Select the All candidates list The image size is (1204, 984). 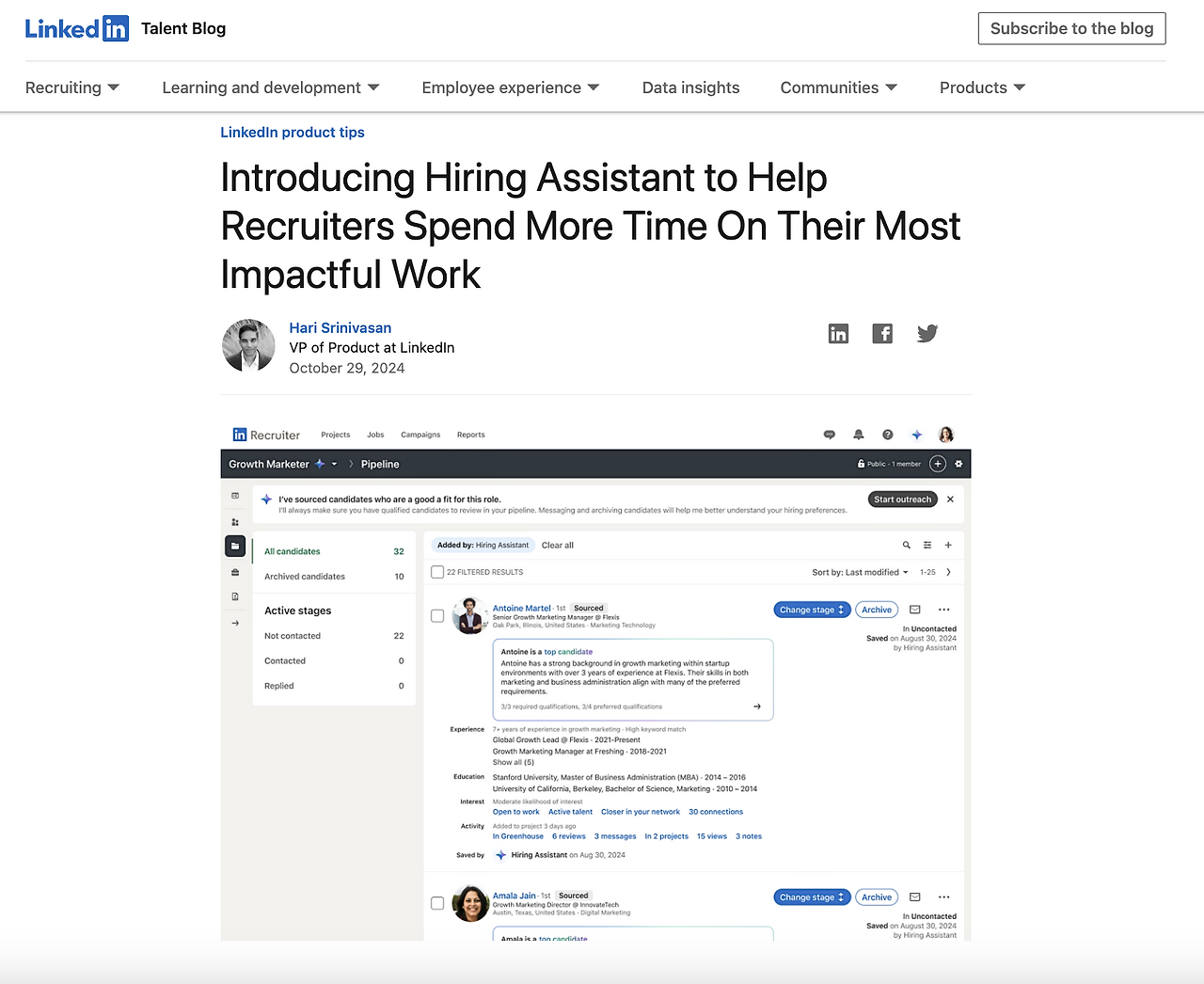(x=334, y=551)
